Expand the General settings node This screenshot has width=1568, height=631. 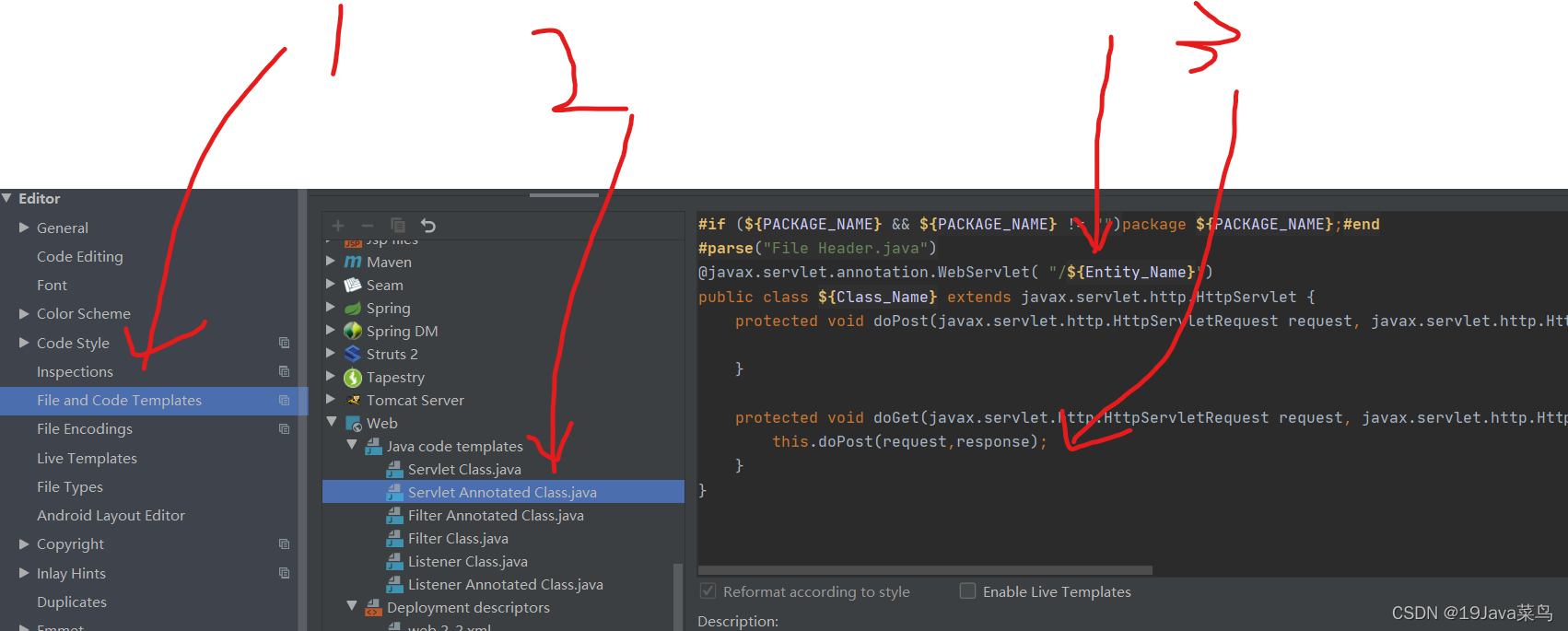click(25, 228)
